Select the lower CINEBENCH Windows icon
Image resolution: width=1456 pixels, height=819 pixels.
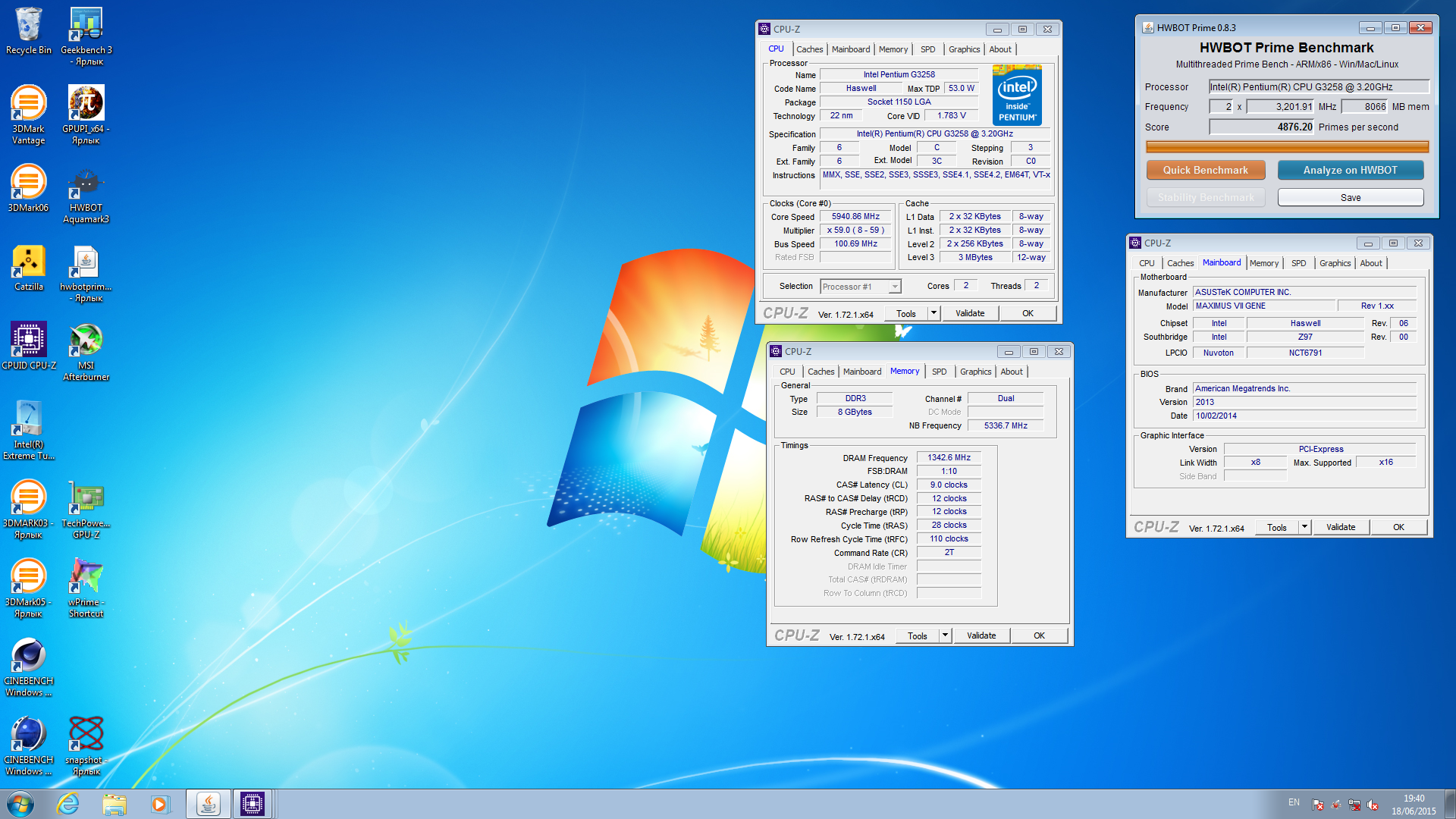pos(29,746)
